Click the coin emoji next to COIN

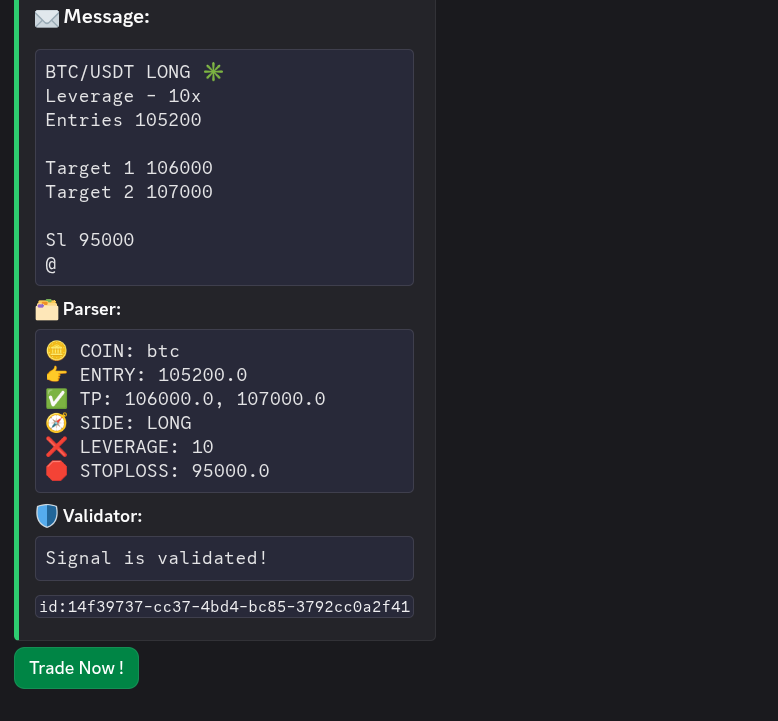57,350
